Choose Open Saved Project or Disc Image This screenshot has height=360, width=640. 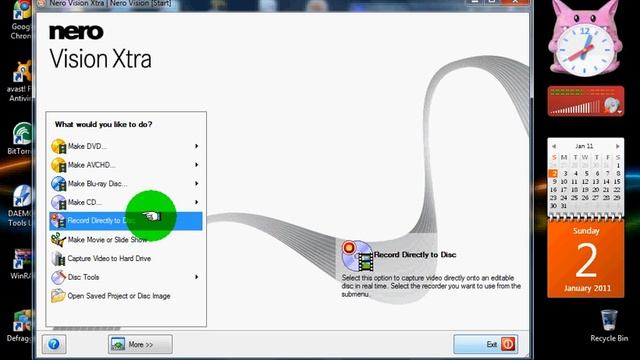[126, 296]
